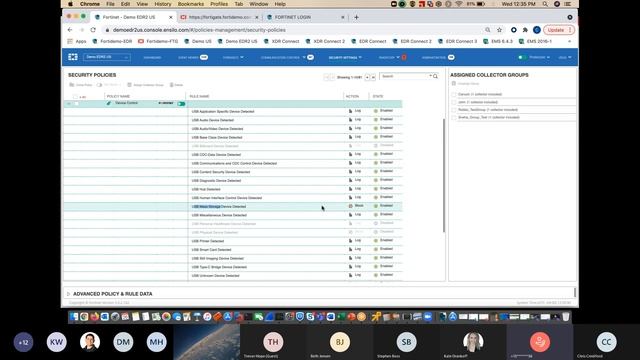Check the Device Control policy checkbox

click(x=76, y=104)
